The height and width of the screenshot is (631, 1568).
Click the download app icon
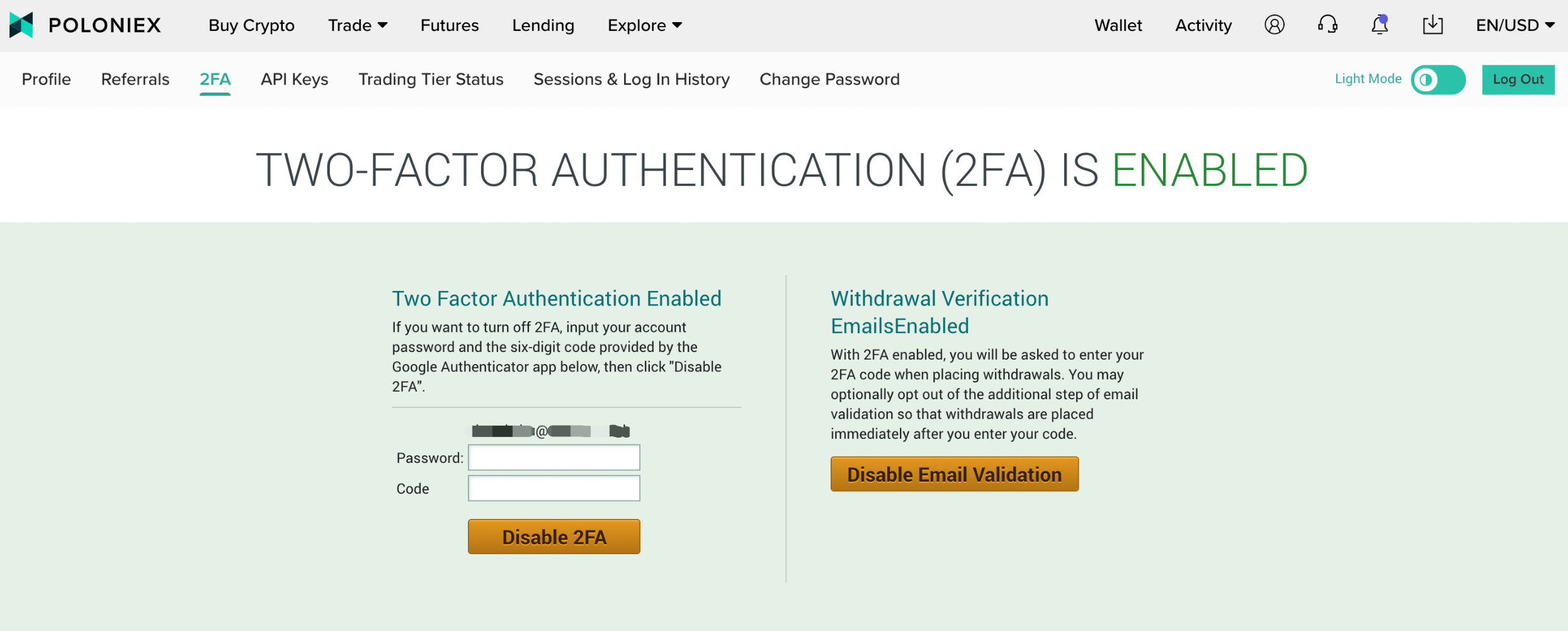point(1433,25)
